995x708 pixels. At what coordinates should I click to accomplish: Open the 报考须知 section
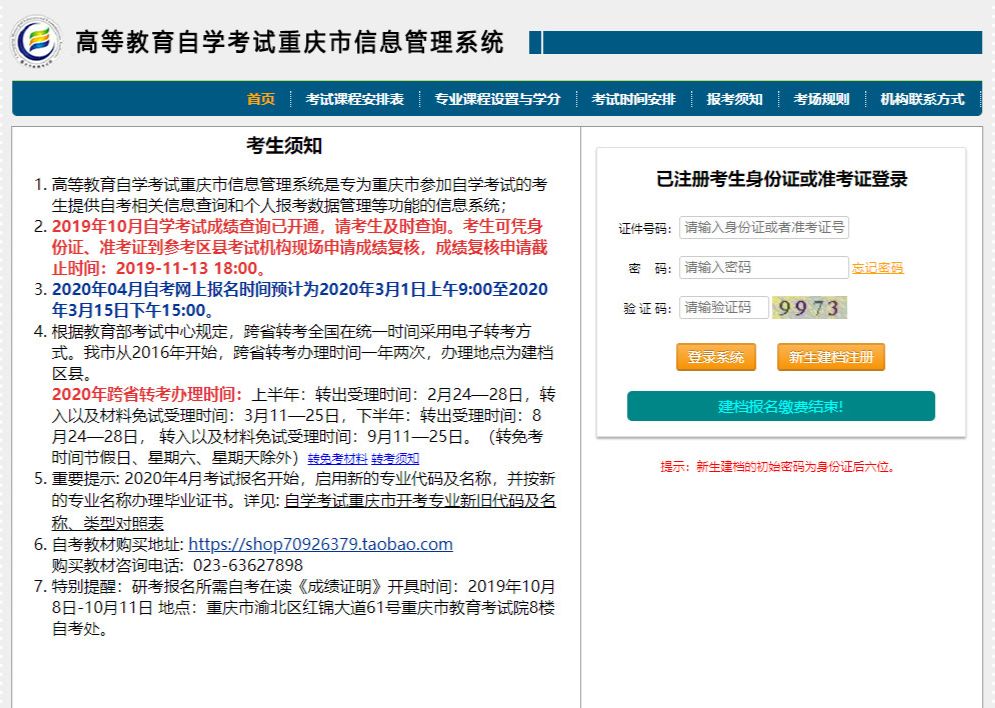pyautogui.click(x=734, y=99)
